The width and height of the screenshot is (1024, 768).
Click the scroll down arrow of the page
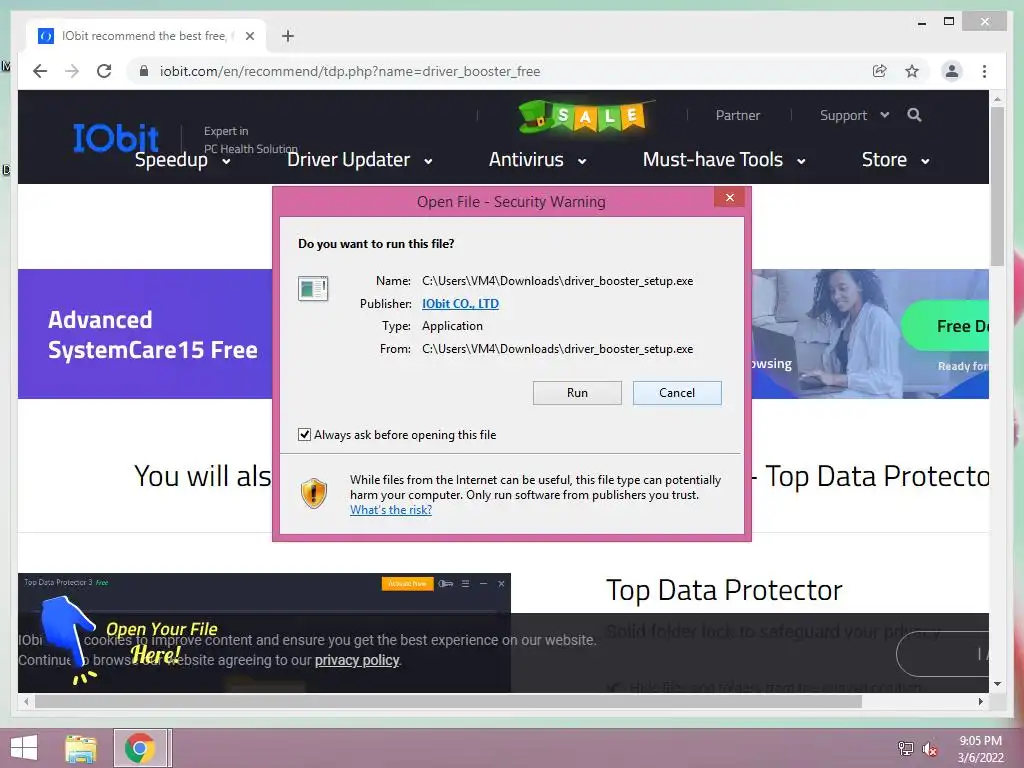[997, 684]
